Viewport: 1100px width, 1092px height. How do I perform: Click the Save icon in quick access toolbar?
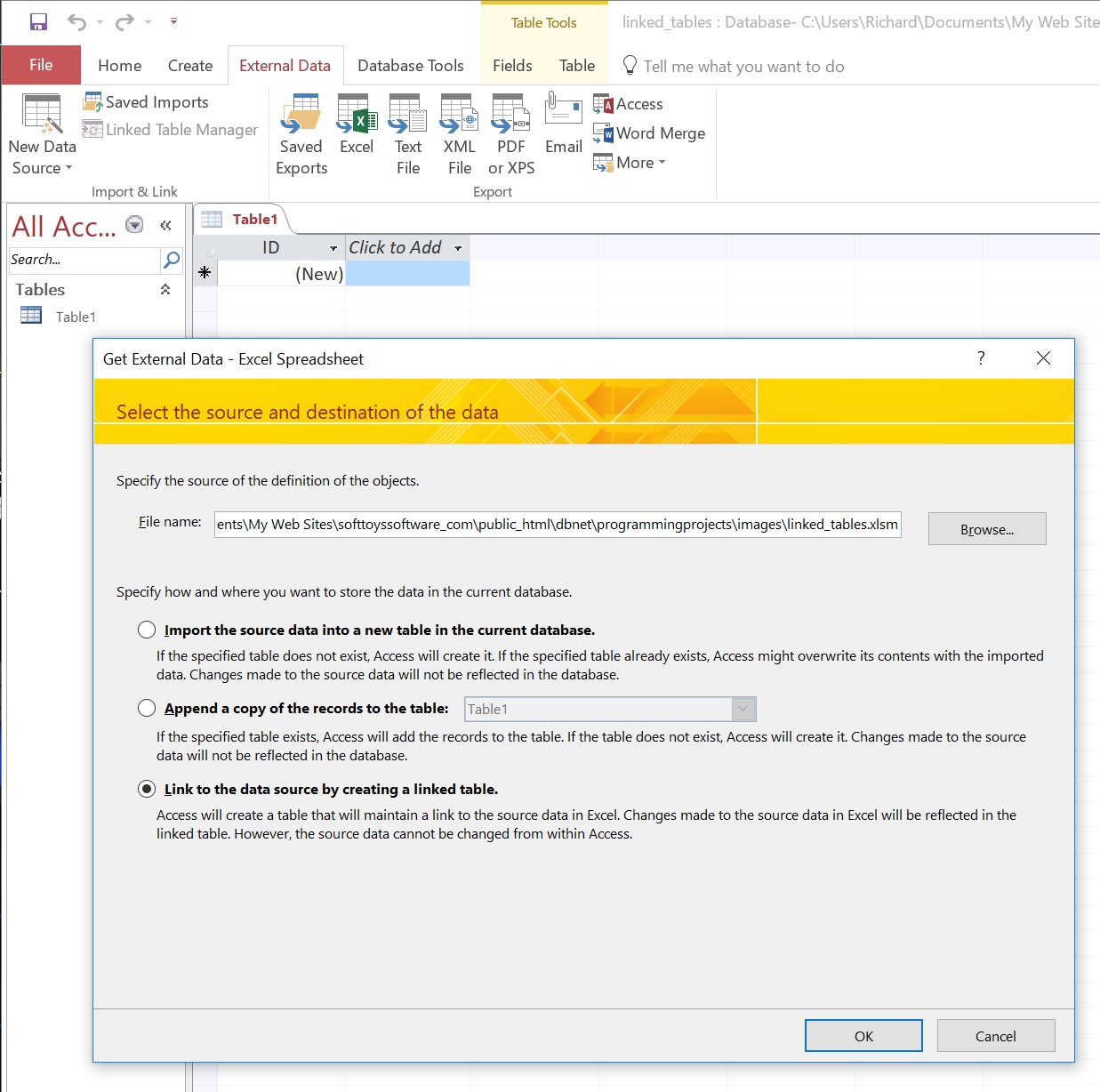[x=38, y=21]
